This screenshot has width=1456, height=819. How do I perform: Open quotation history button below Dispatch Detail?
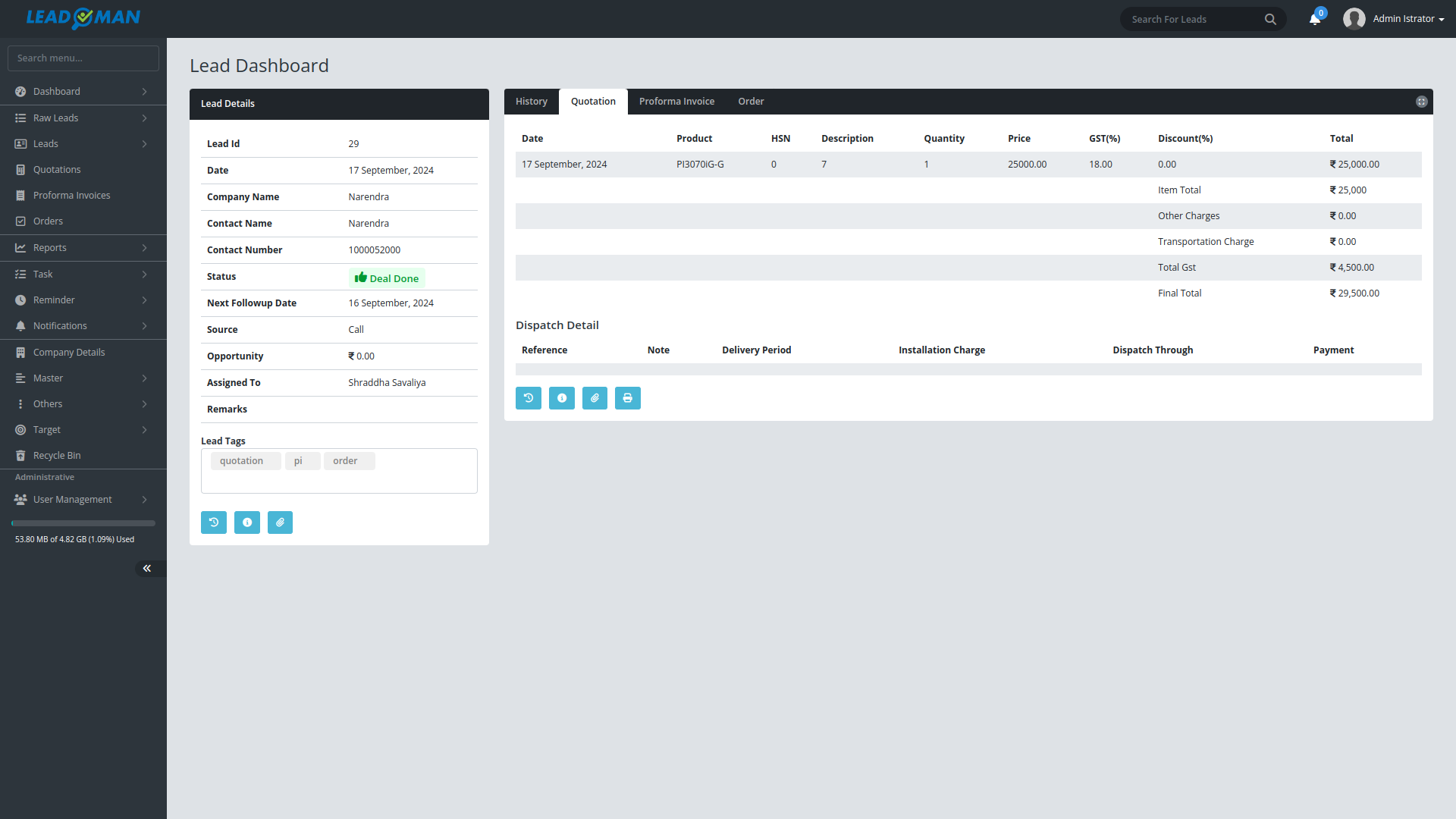(x=529, y=398)
